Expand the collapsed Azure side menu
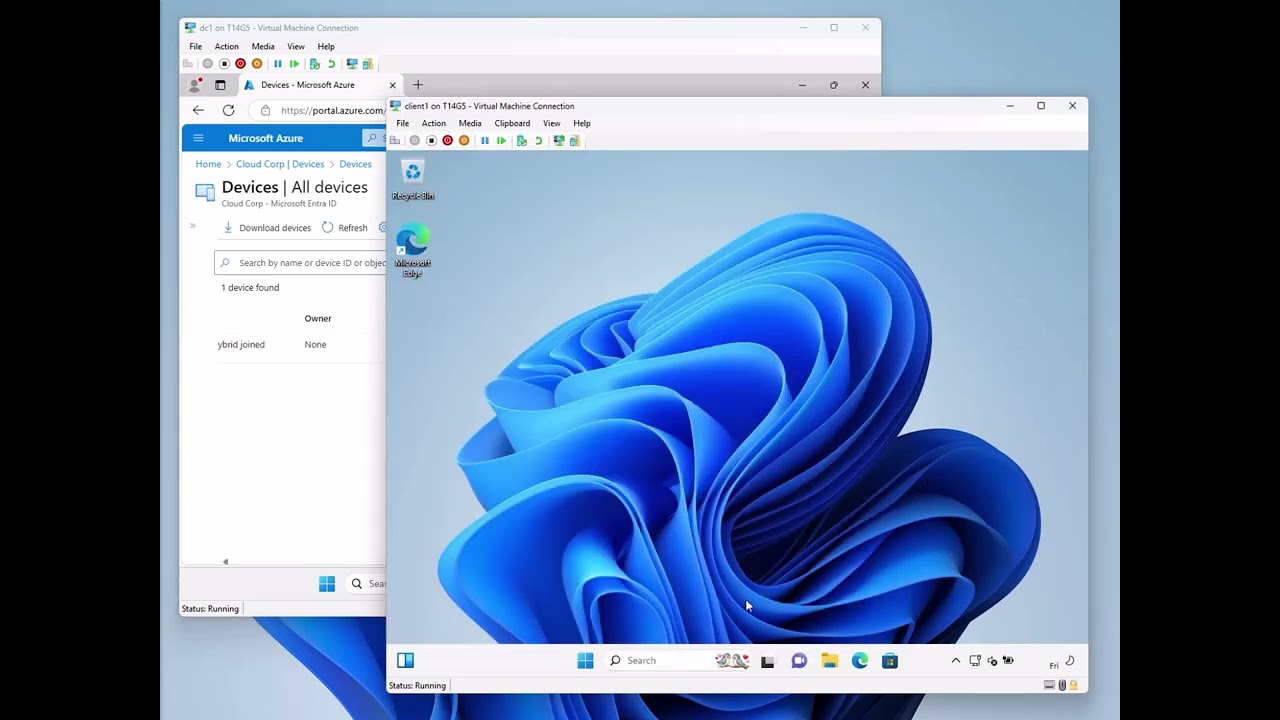 click(193, 225)
